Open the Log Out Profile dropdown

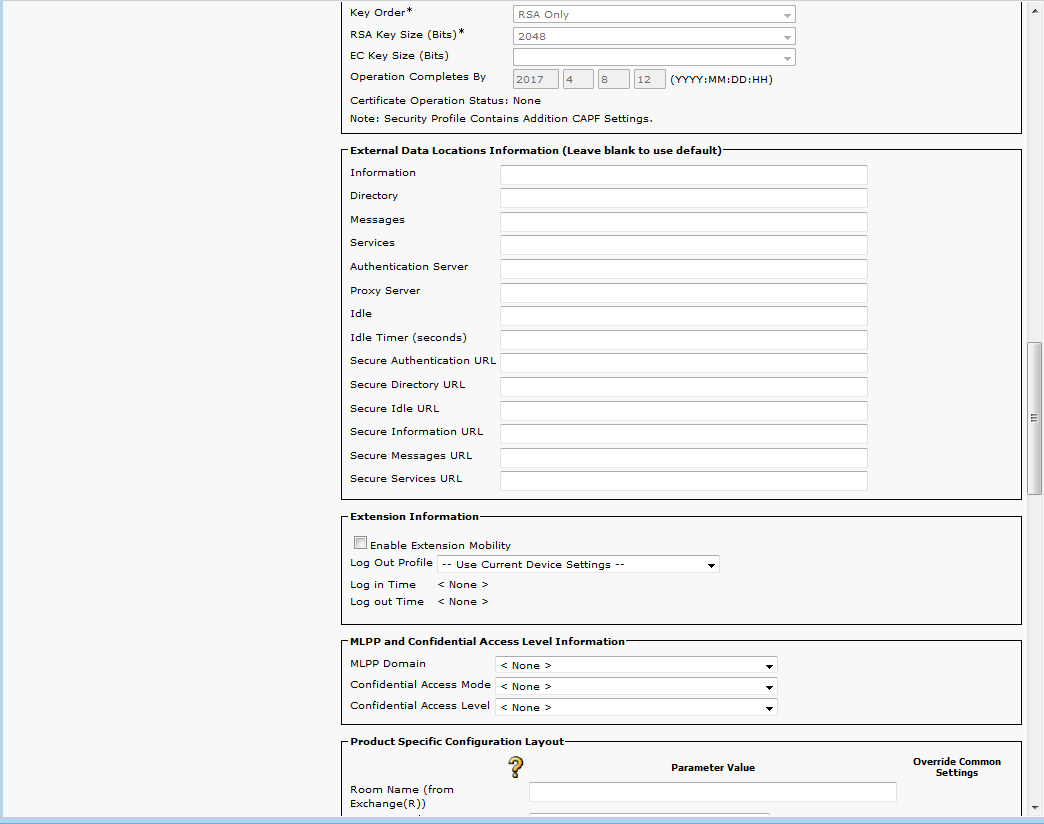[578, 565]
